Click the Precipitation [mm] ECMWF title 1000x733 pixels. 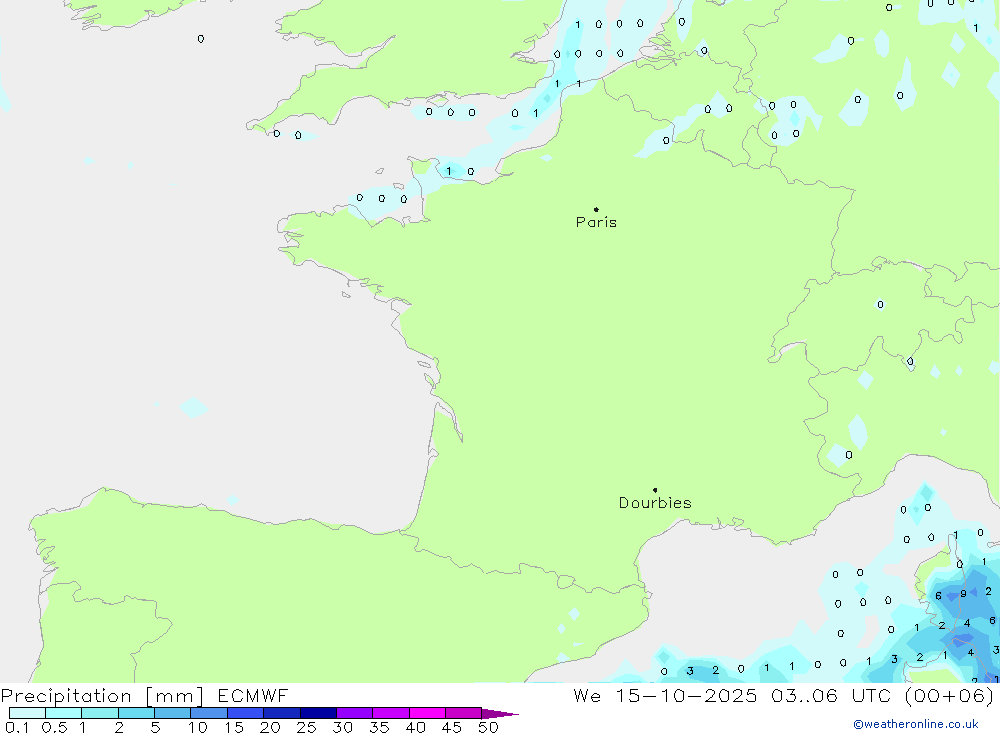145,695
